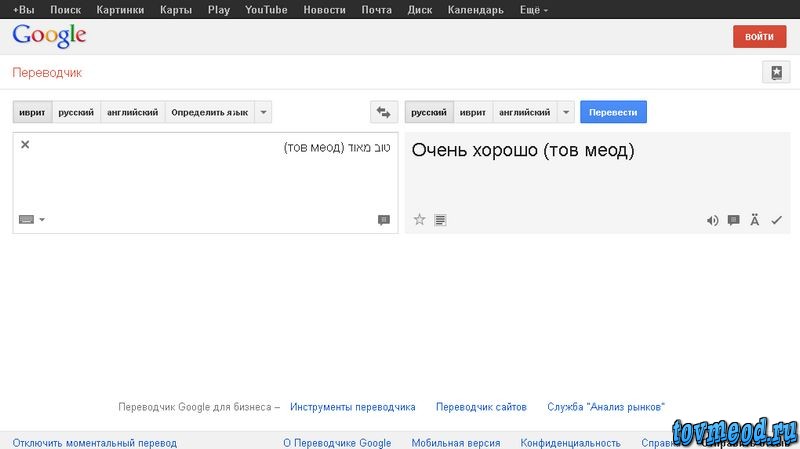Expand keyboard input method arrow

42,219
